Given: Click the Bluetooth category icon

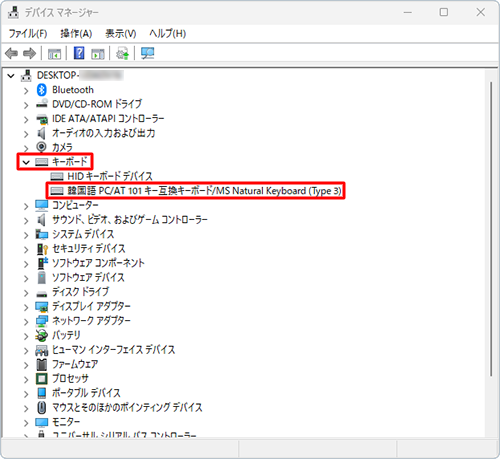Looking at the screenshot, I should tap(42, 90).
